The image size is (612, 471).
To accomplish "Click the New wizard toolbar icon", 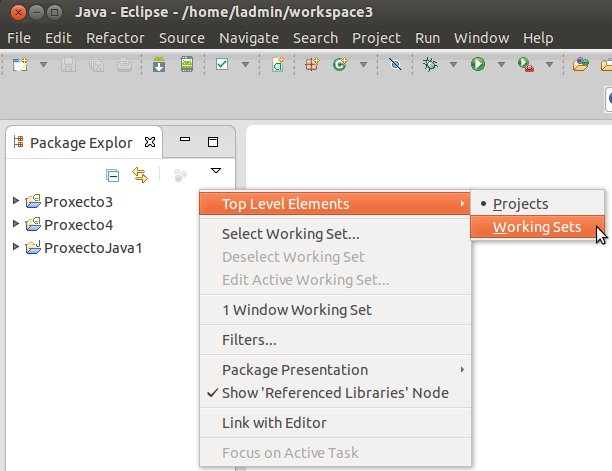I will [20, 64].
